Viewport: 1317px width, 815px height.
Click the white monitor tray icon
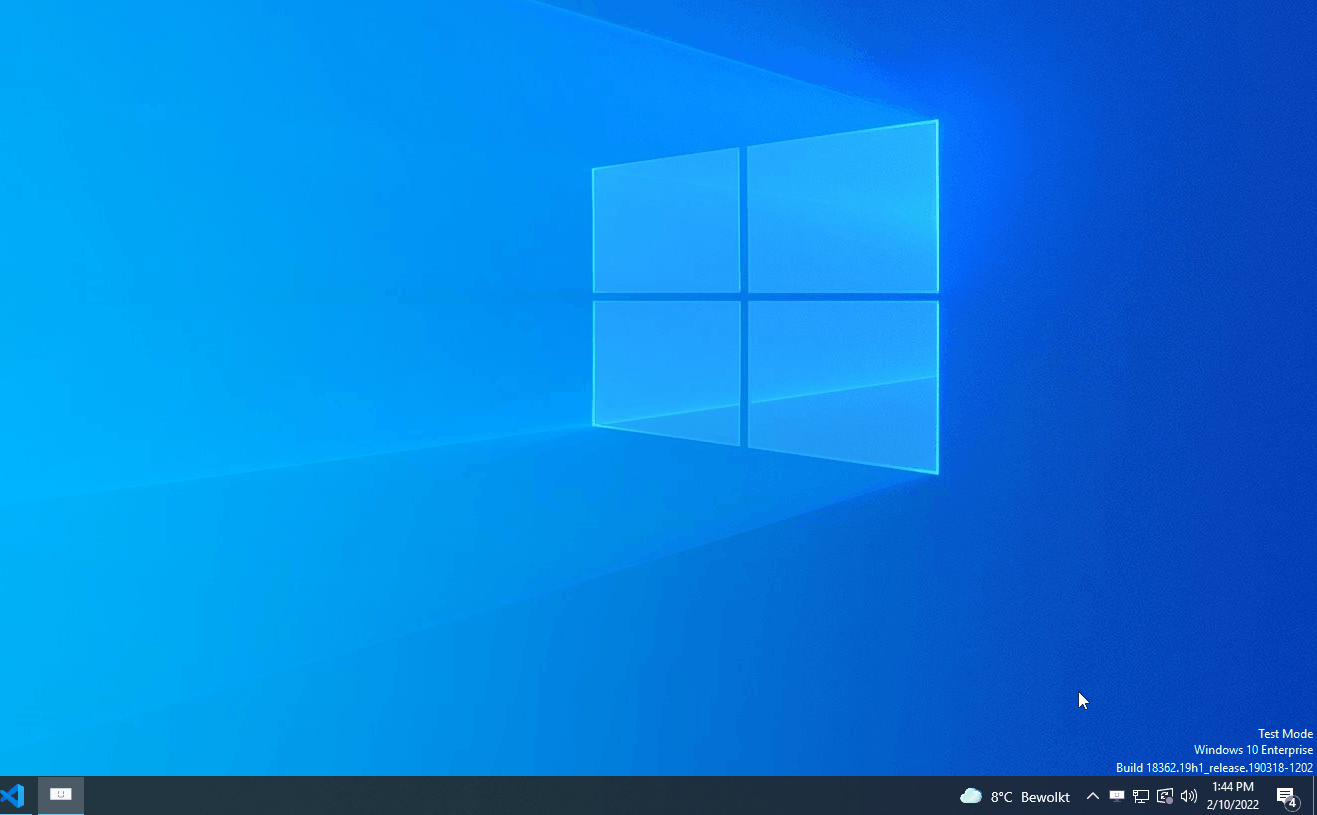(x=1117, y=796)
